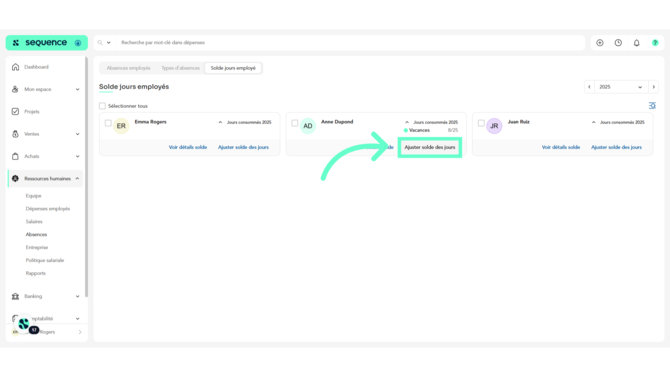670x377 pixels.
Task: Open Equipe in the HR submenu
Action: coord(33,196)
